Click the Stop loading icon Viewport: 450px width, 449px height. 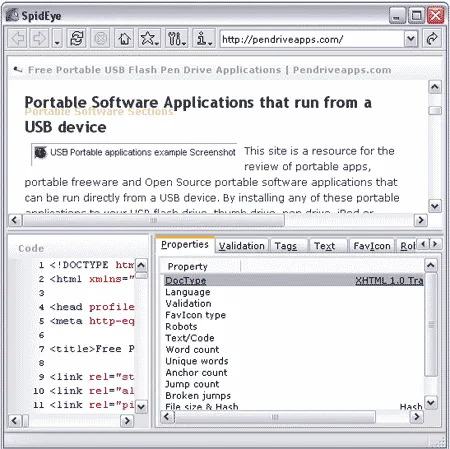(100, 39)
